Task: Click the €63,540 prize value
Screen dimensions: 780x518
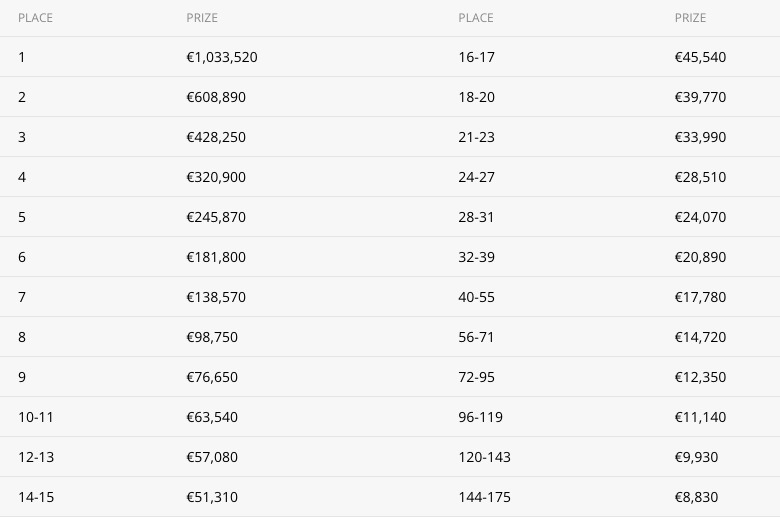Action: point(212,417)
